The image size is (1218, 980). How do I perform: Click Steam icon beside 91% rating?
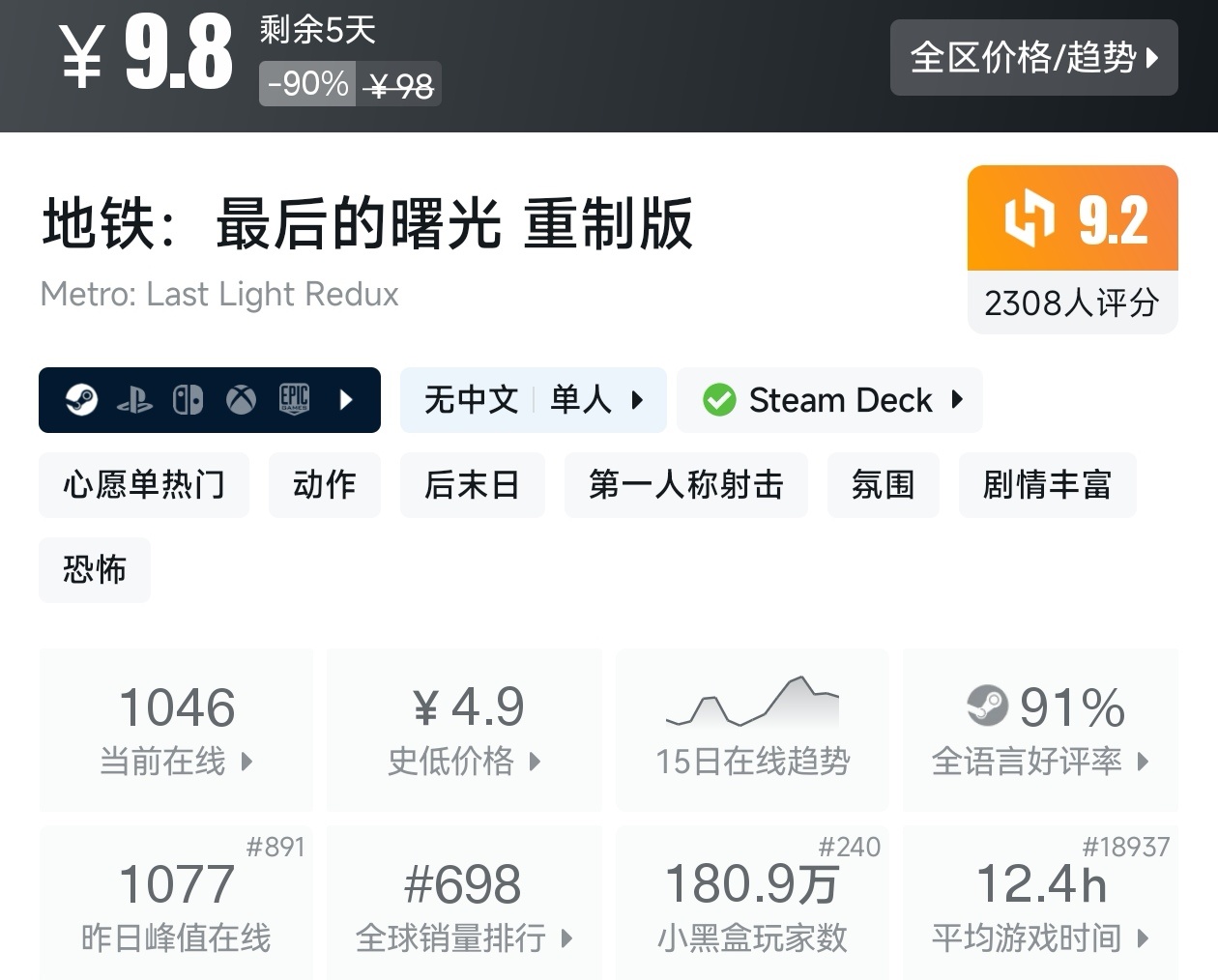coord(987,706)
